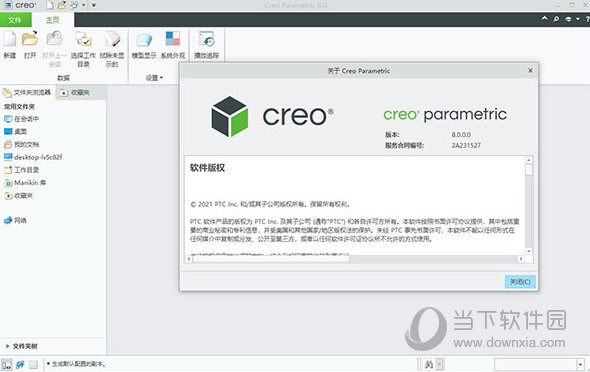Toggle navigator panel icon in status bar
Viewport: 590px width, 372px height.
[6, 364]
